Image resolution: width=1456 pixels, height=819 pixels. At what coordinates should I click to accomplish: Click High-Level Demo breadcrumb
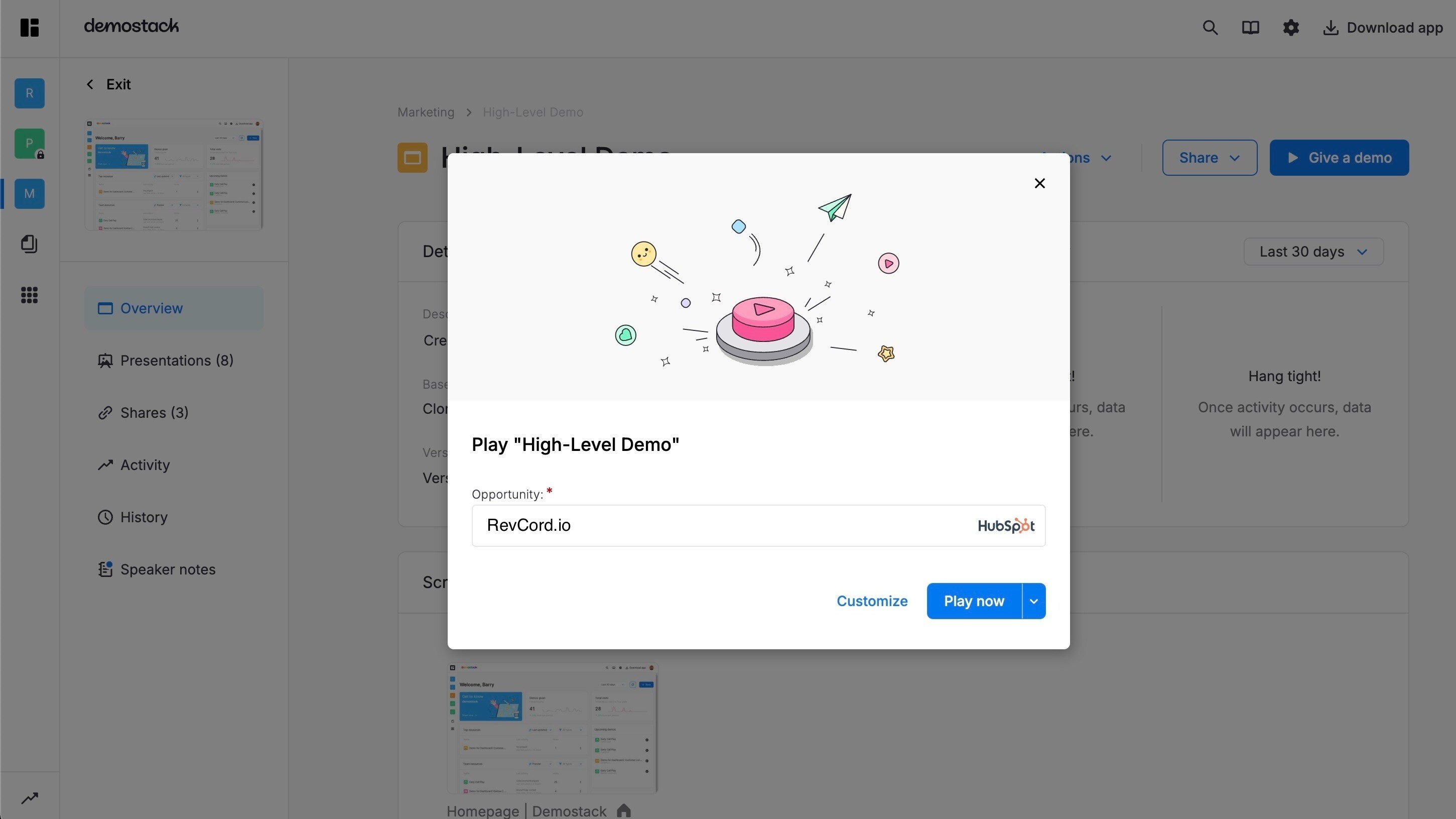point(533,112)
